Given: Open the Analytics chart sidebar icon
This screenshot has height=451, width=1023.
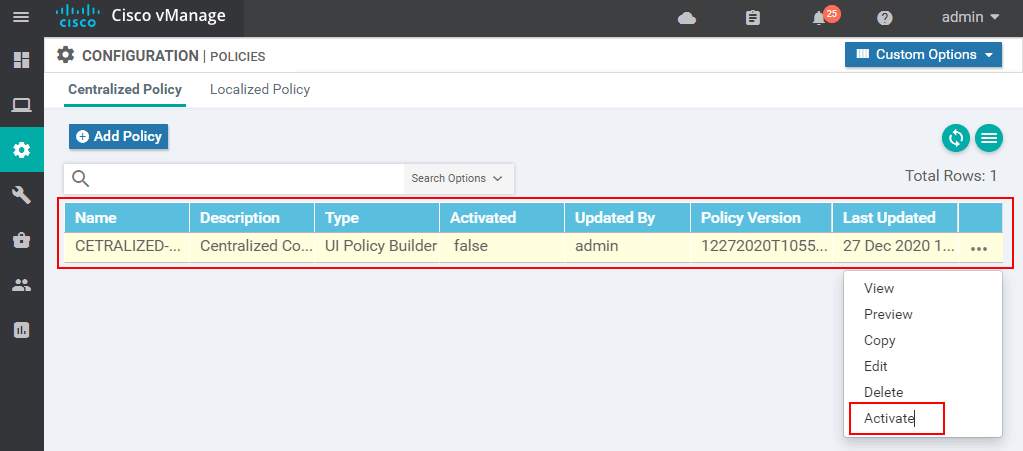Looking at the screenshot, I should 21,329.
